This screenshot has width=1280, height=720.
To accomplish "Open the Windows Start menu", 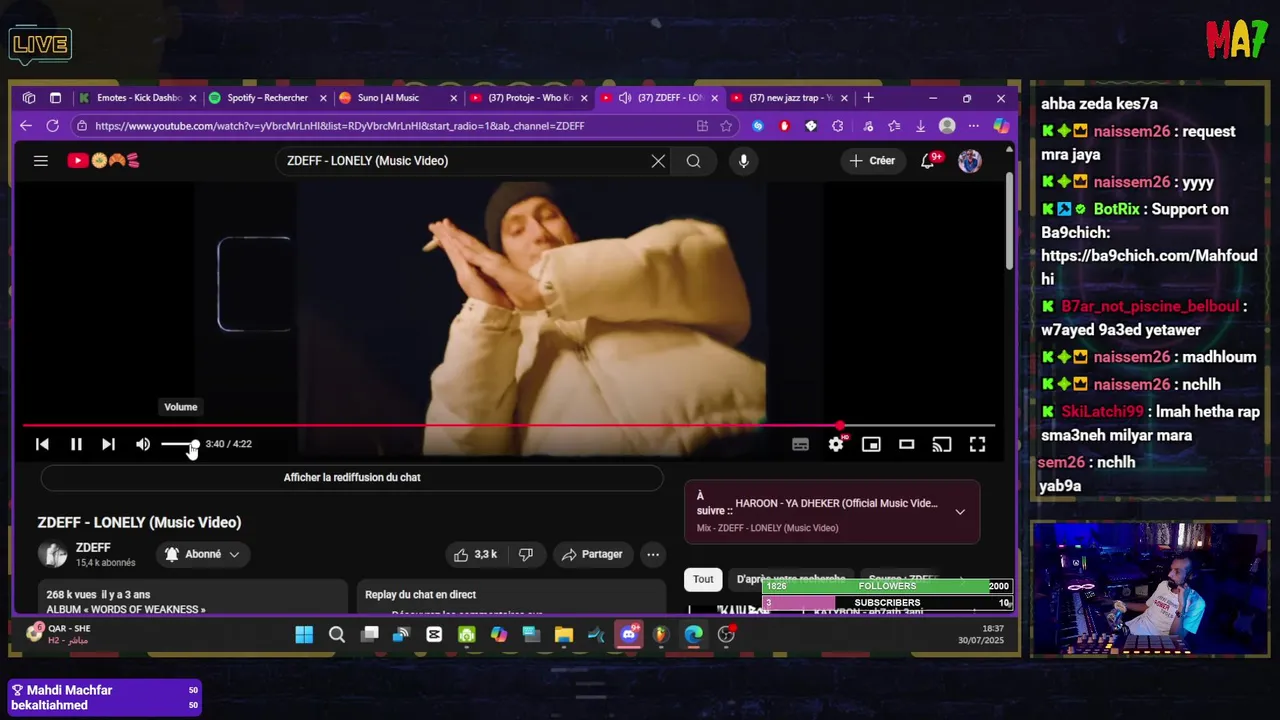I will [x=304, y=634].
